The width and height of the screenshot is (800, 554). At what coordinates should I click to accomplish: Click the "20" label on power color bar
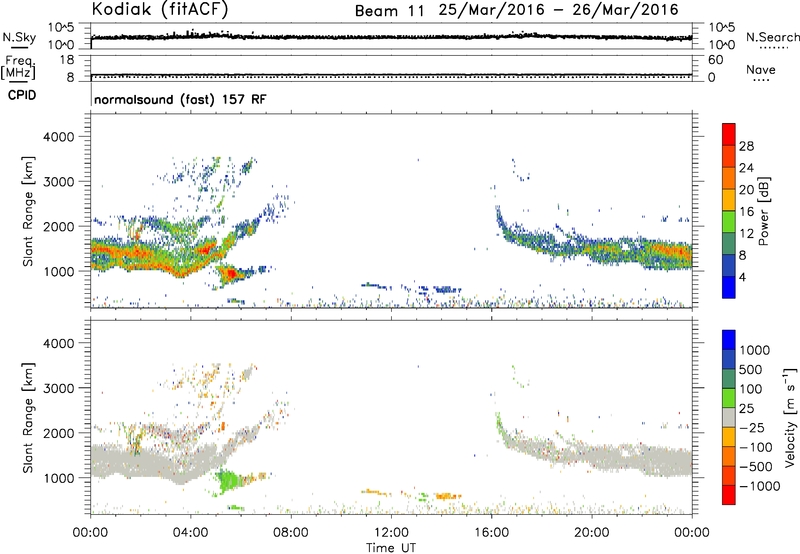point(746,190)
